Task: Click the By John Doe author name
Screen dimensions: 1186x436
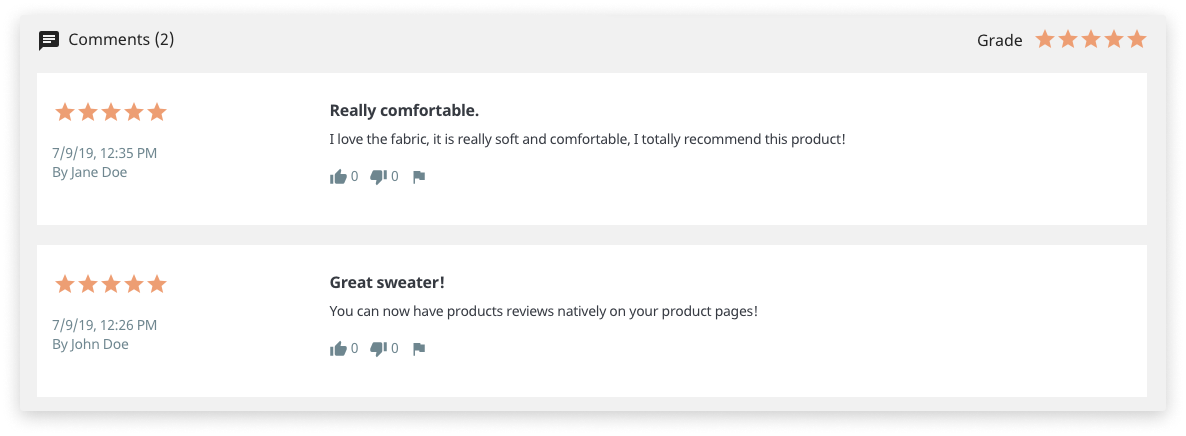Action: tap(90, 344)
